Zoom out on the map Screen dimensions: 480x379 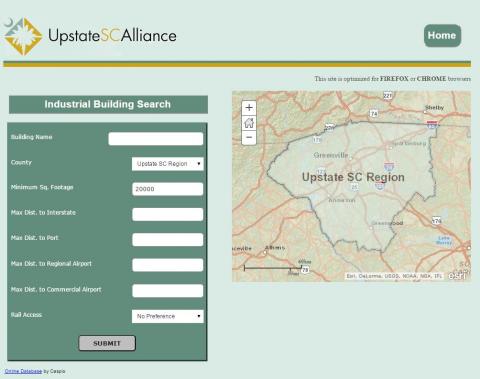(x=249, y=137)
